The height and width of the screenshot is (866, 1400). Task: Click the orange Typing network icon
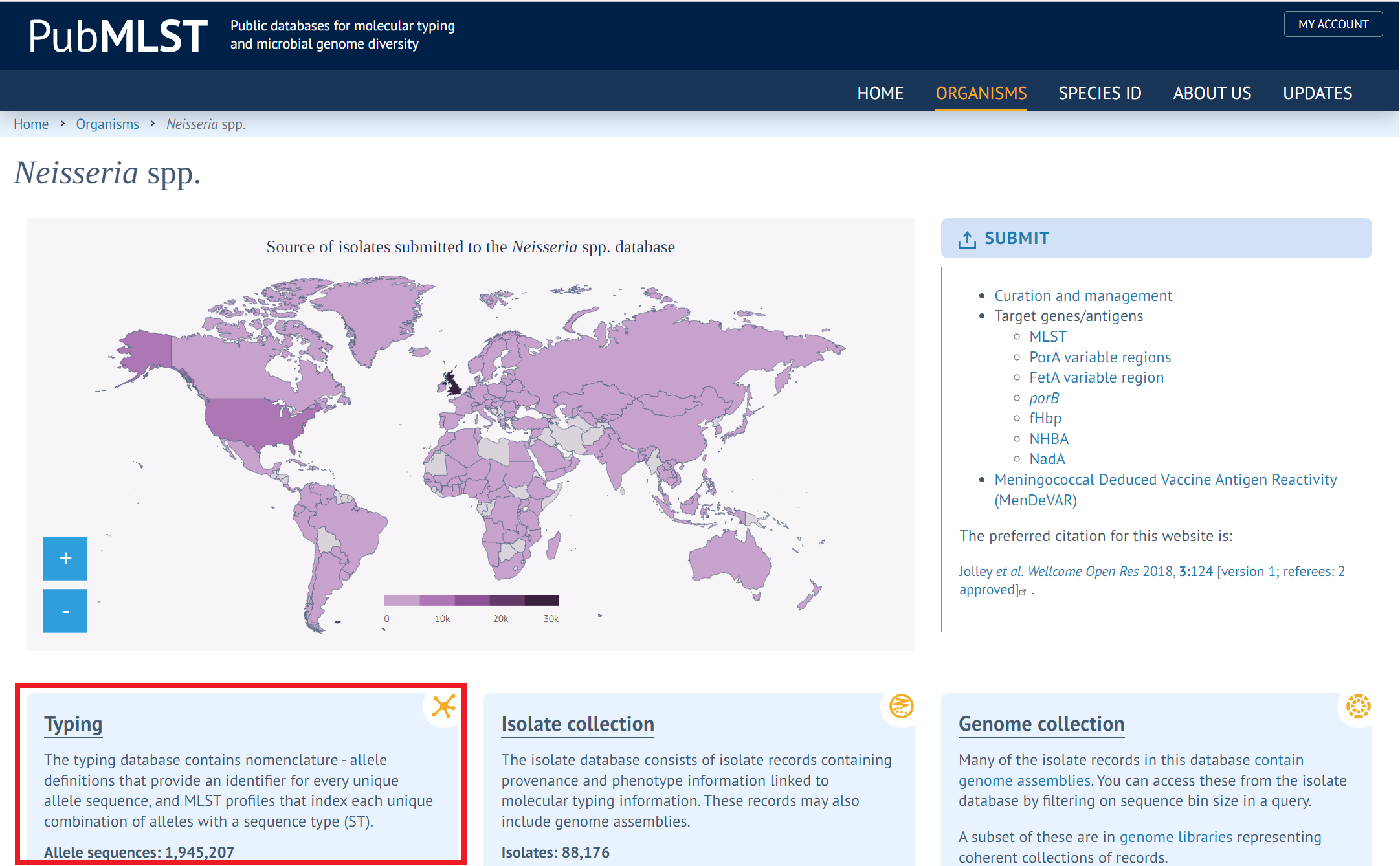[444, 706]
